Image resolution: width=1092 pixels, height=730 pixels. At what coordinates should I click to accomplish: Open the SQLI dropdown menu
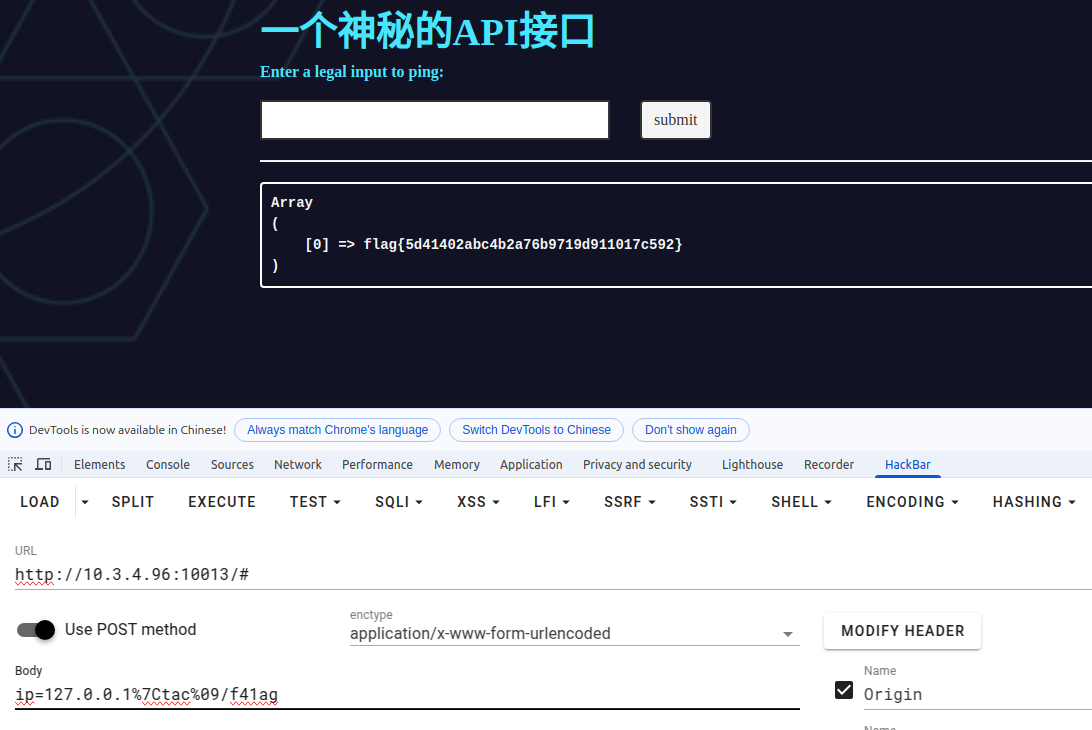tap(399, 502)
